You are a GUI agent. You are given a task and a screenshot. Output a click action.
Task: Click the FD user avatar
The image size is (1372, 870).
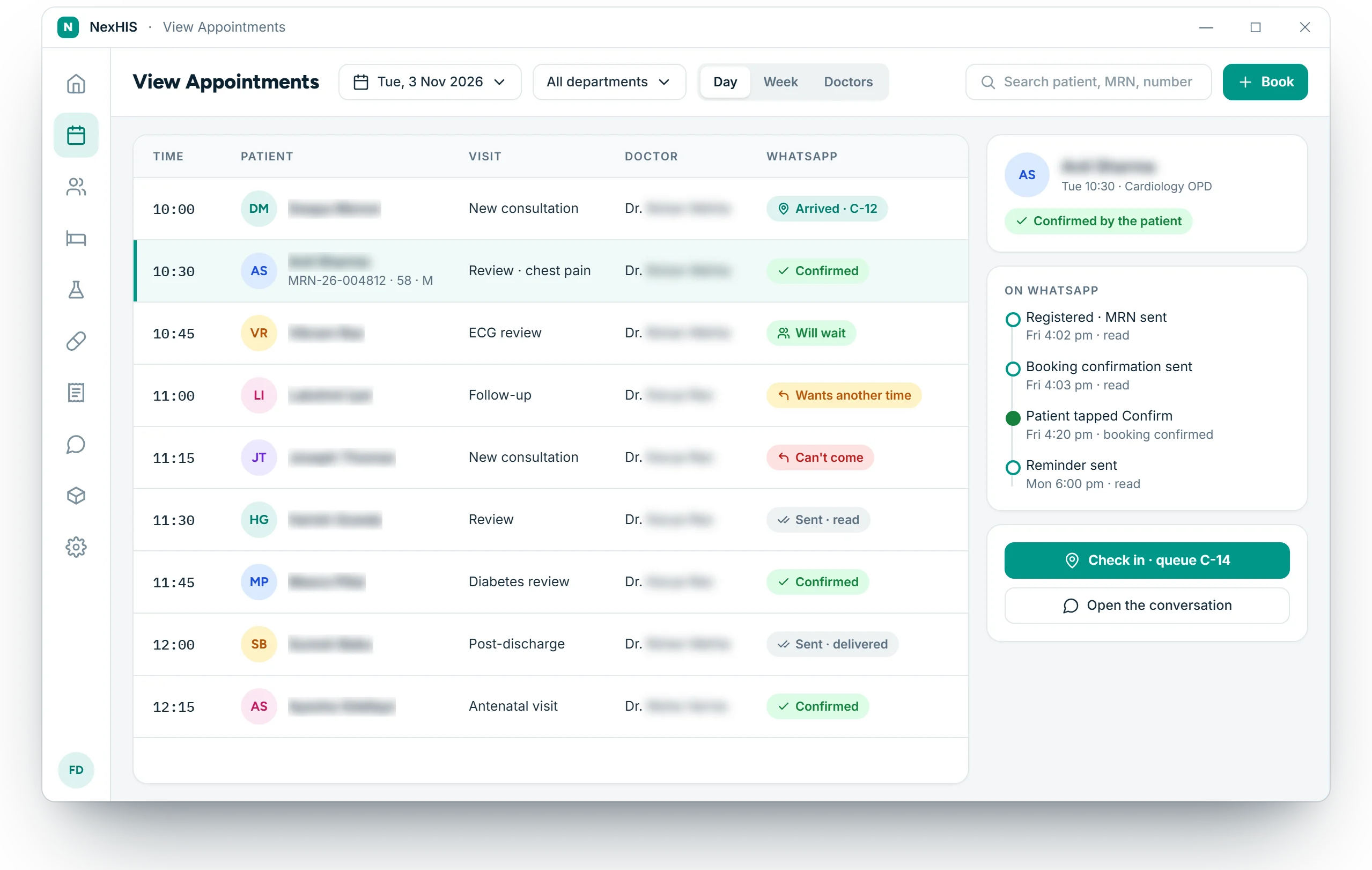[x=76, y=770]
